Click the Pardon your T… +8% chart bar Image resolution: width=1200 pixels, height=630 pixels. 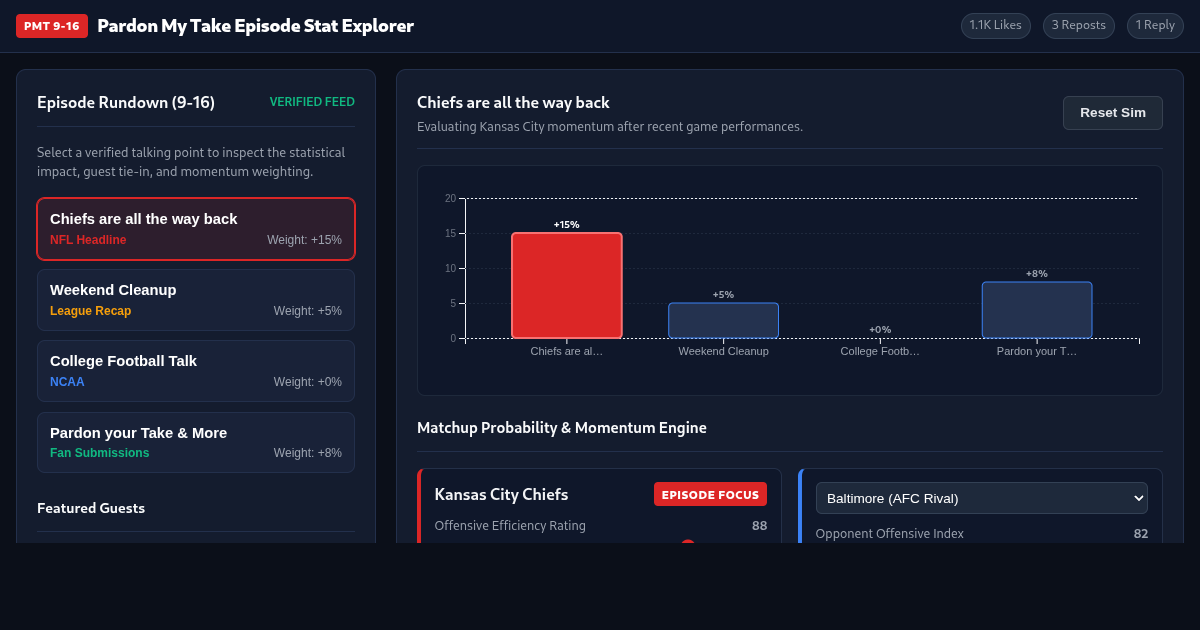click(x=1037, y=310)
